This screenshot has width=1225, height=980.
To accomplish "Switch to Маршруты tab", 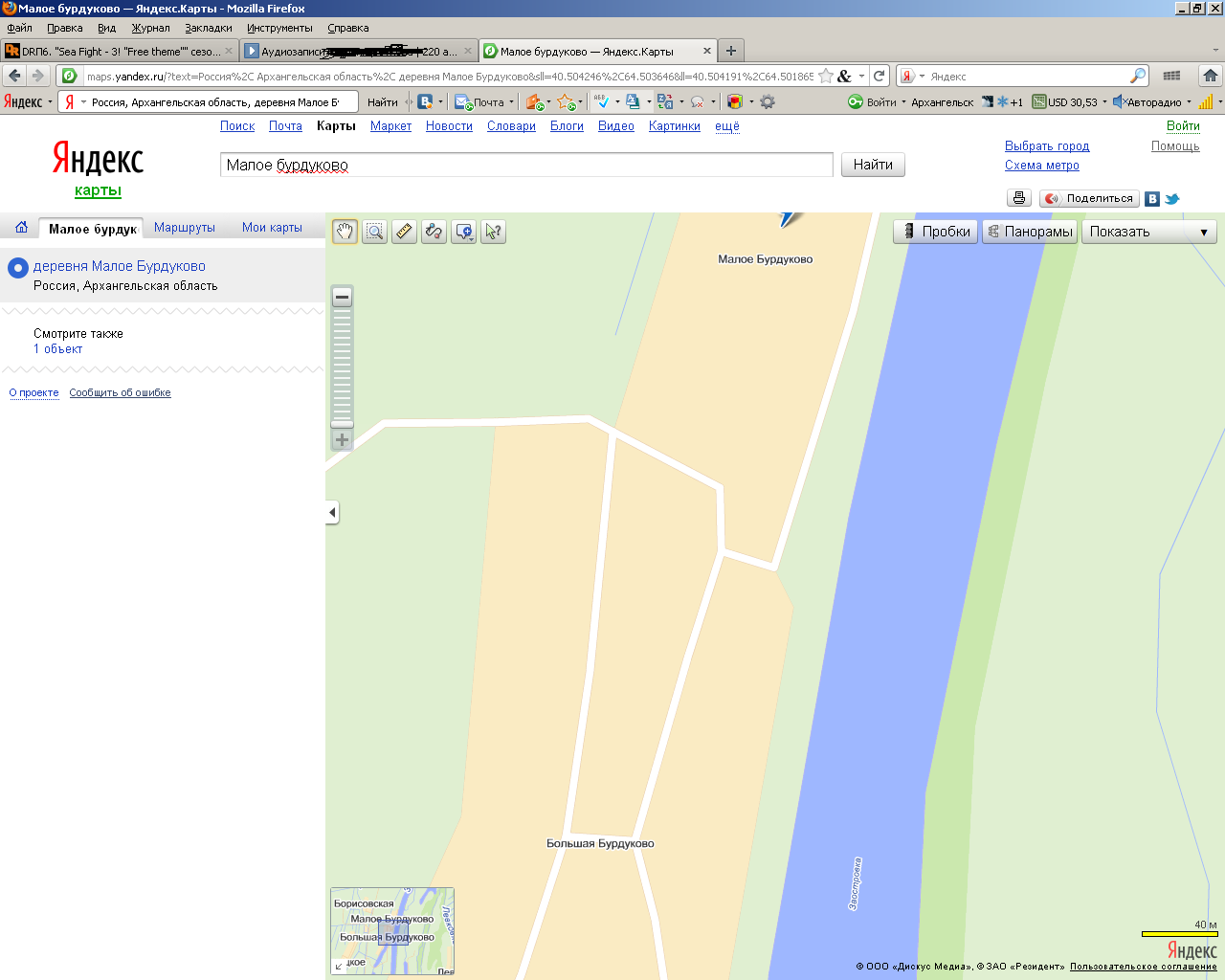I will (x=185, y=228).
